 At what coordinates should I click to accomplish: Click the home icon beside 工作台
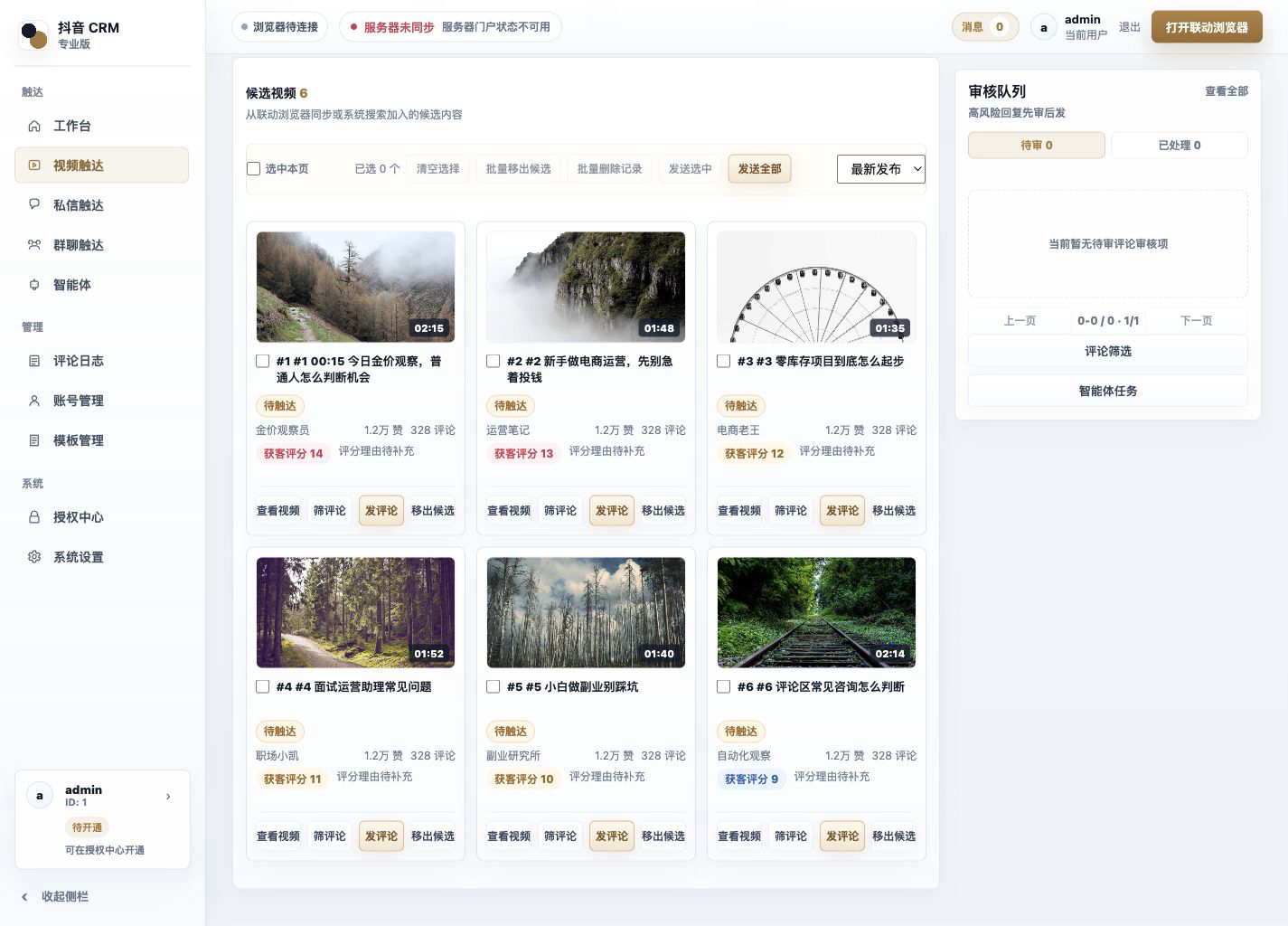pyautogui.click(x=34, y=126)
